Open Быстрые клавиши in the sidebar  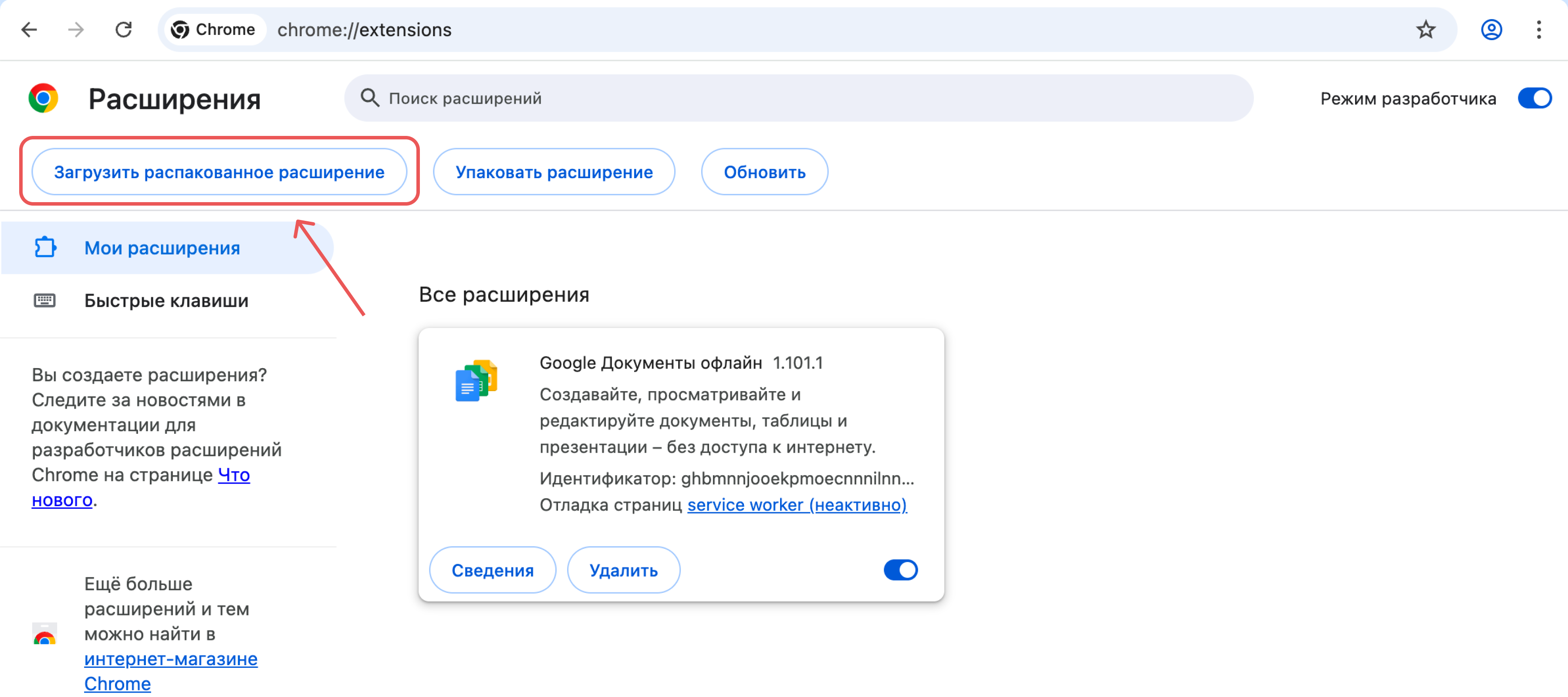pyautogui.click(x=167, y=300)
